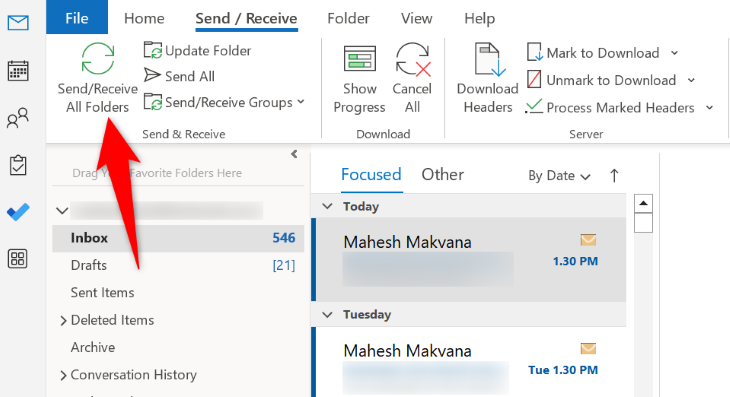
Task: Collapse the folder pane with arrow
Action: pos(294,154)
